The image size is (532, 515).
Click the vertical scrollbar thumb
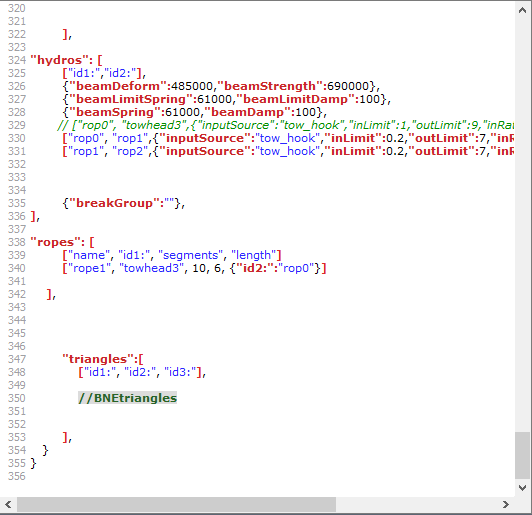[523, 455]
